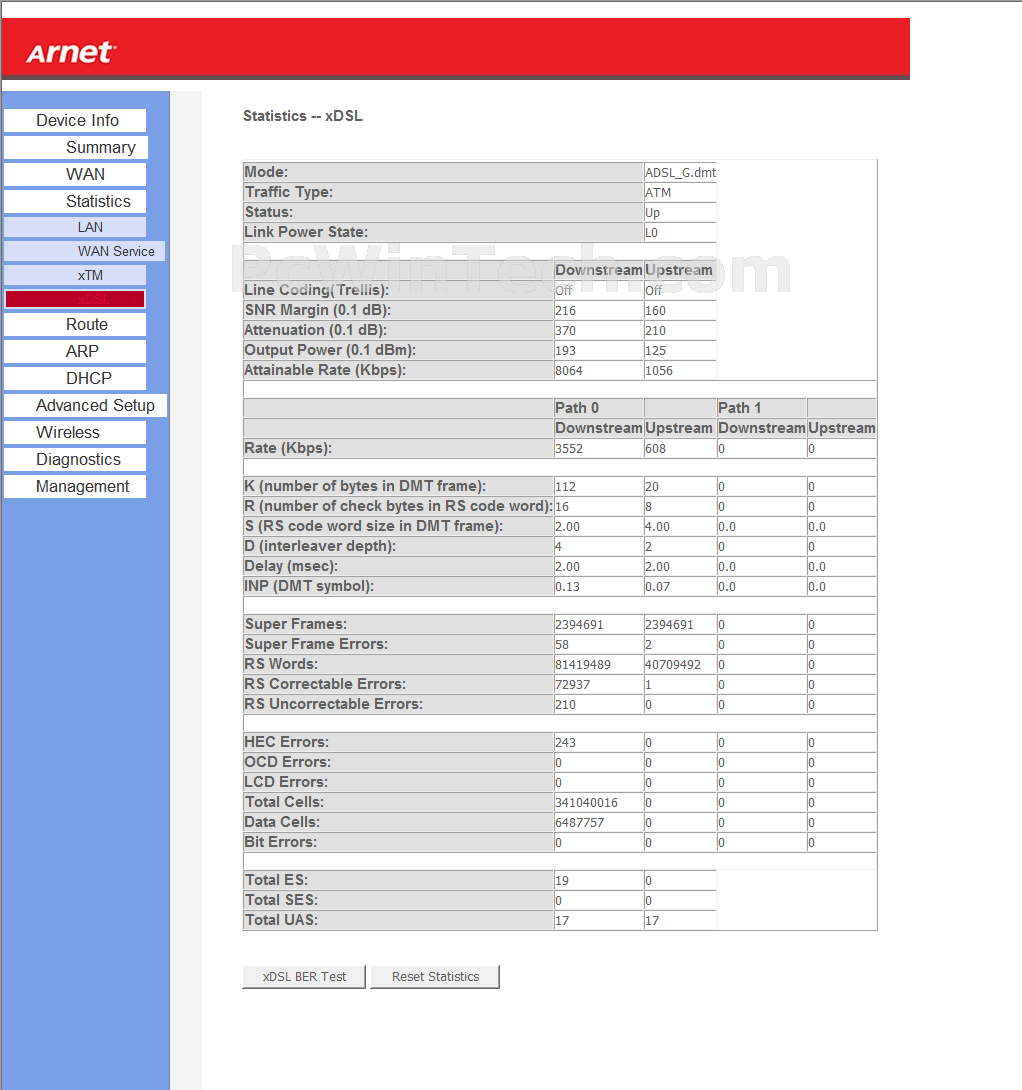
Task: Open LAN statistics submenu
Action: tap(75, 227)
